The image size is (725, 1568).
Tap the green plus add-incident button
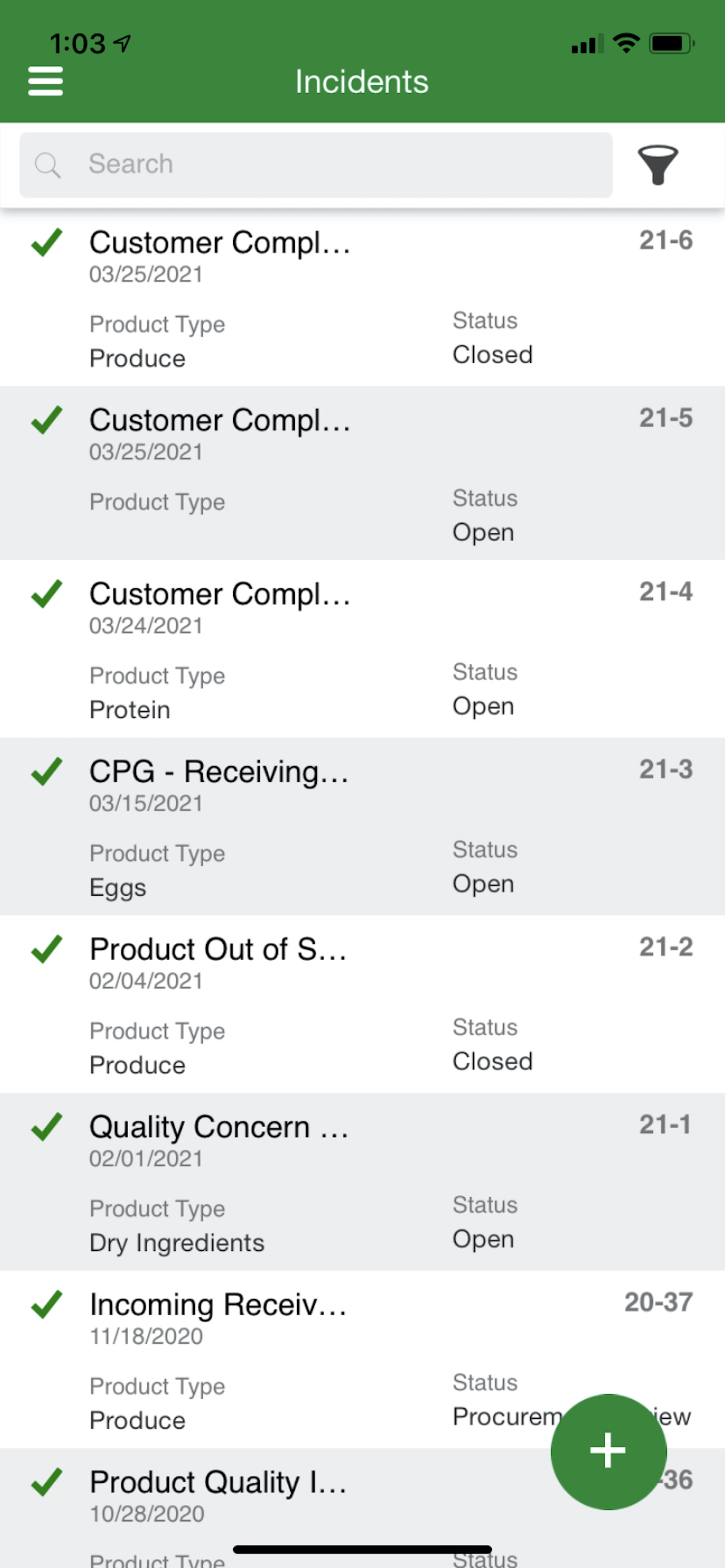608,1451
